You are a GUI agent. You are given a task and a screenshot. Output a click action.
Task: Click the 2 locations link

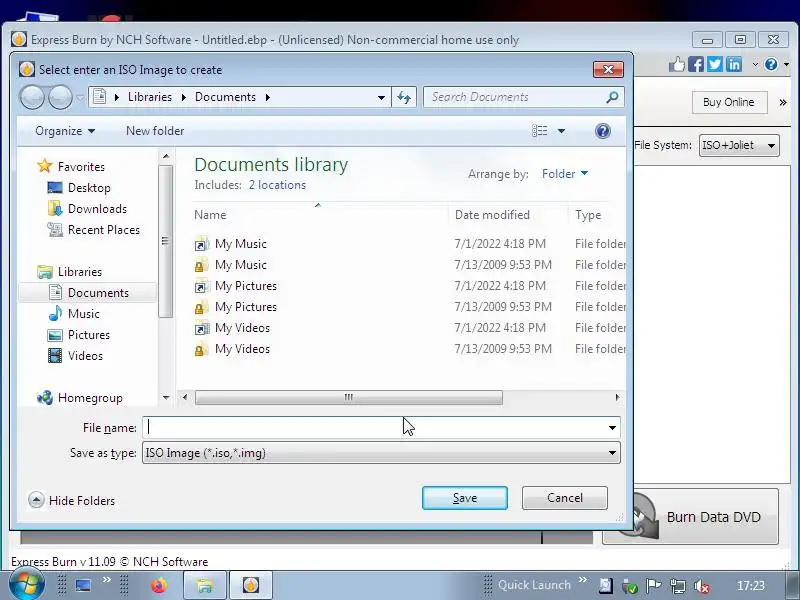pos(277,185)
